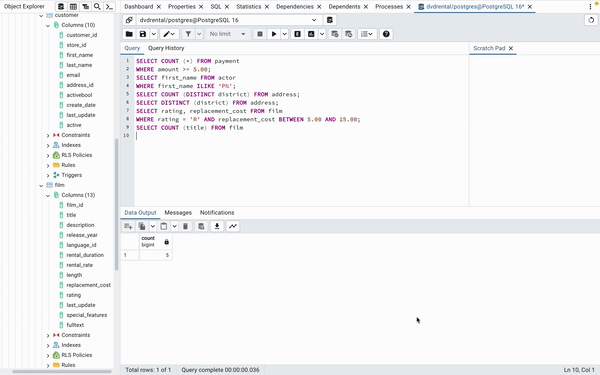Download results as CSV icon
600x375 pixels.
[217, 226]
